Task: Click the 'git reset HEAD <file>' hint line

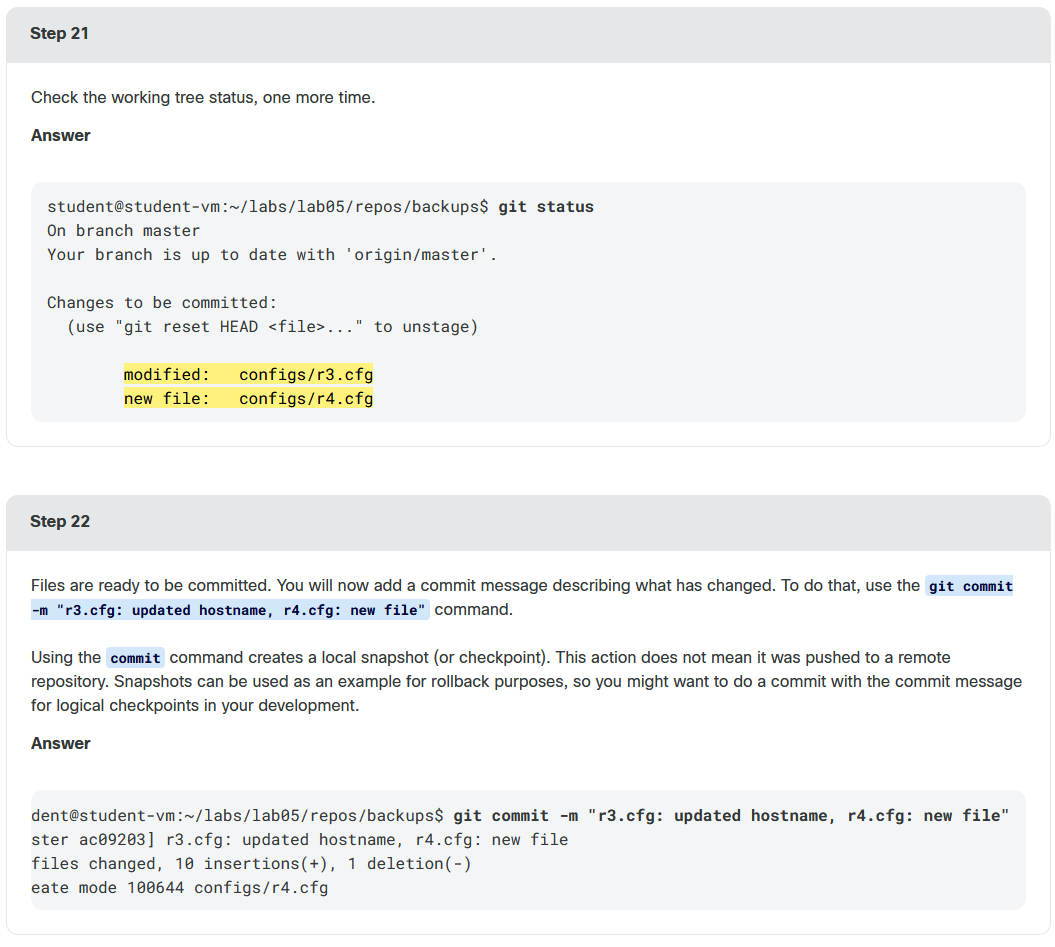Action: (x=272, y=327)
